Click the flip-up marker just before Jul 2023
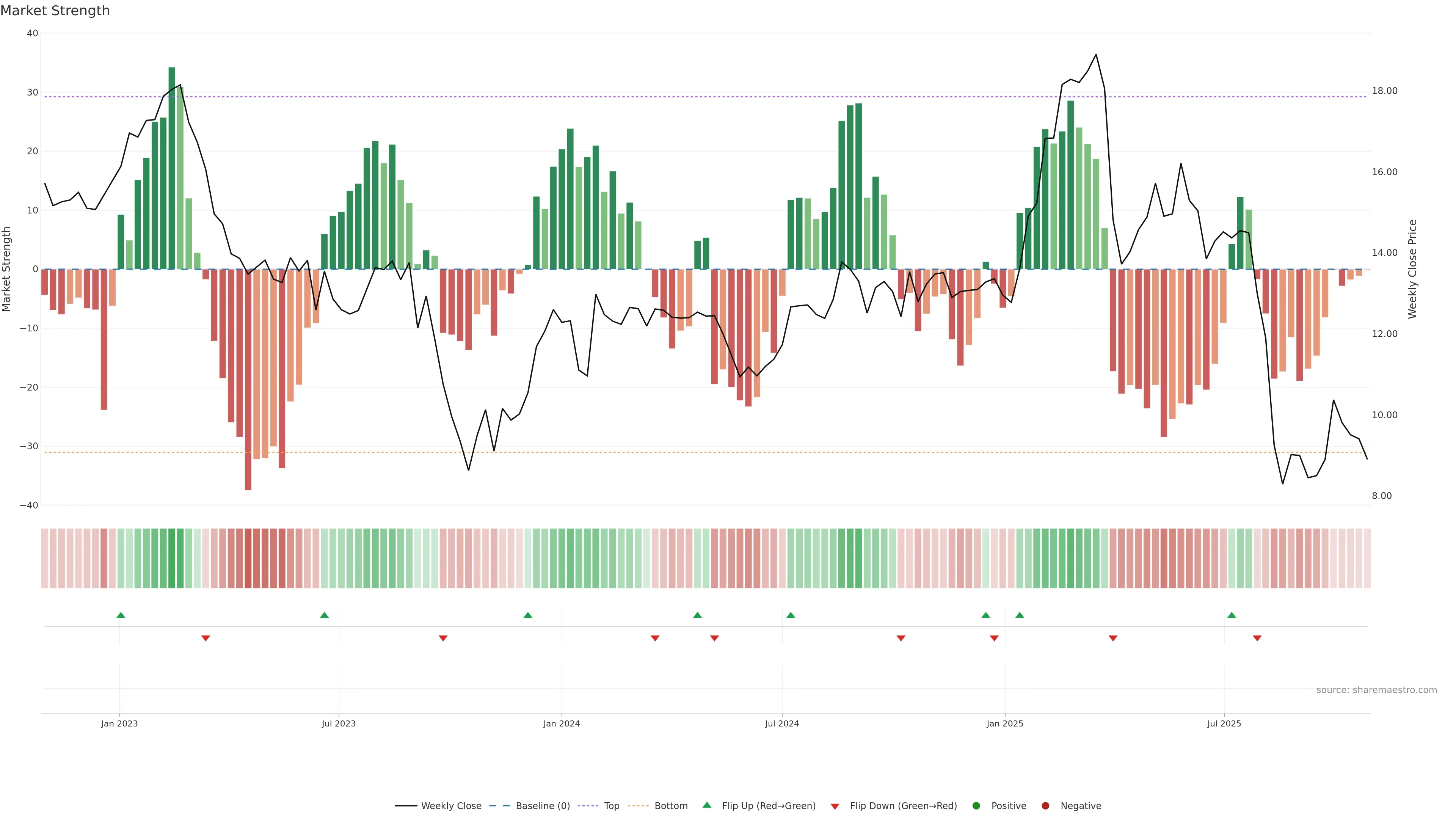This screenshot has width=1456, height=819. (x=324, y=615)
